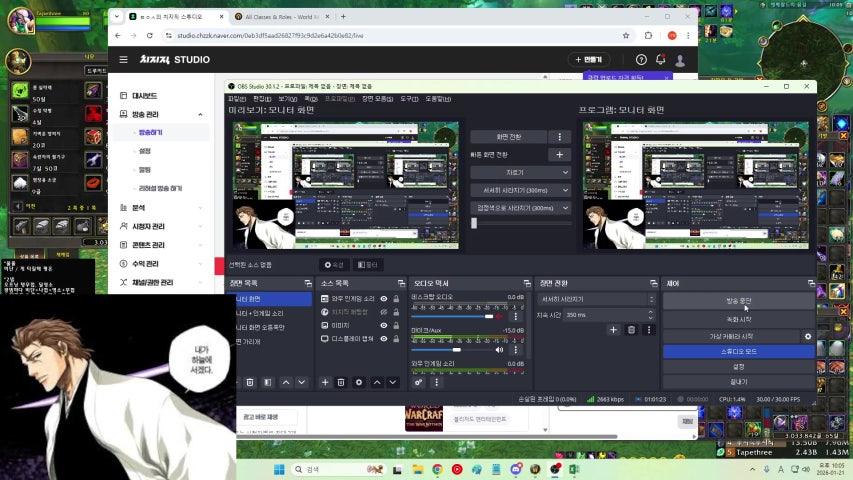Open the Chzzk Studio hamburger menu
This screenshot has width=853, height=480.
coord(123,60)
